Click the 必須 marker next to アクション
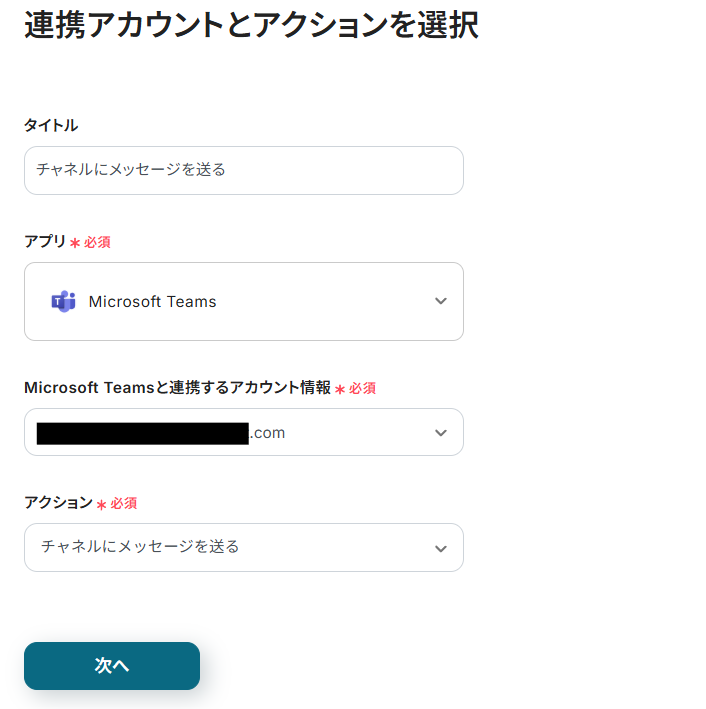The width and height of the screenshot is (706, 709). tap(124, 504)
